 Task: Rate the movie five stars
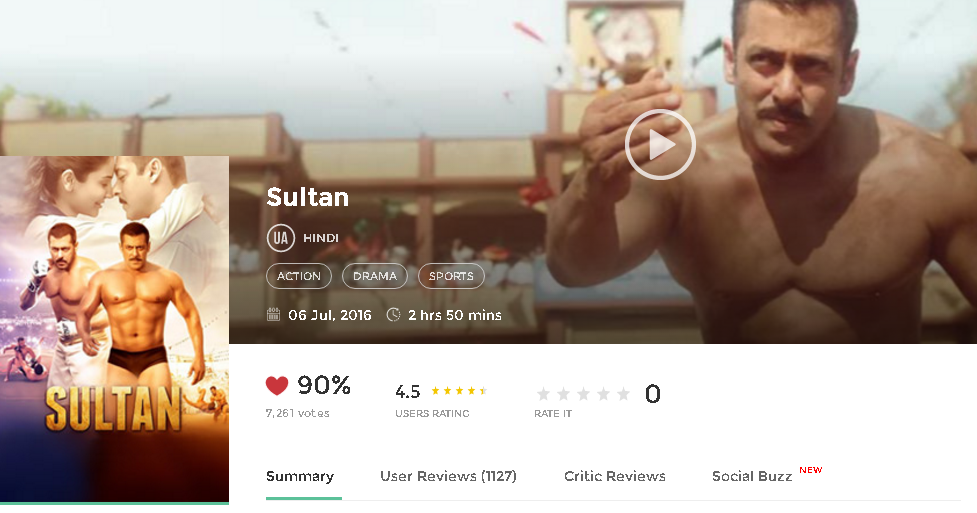coord(623,394)
